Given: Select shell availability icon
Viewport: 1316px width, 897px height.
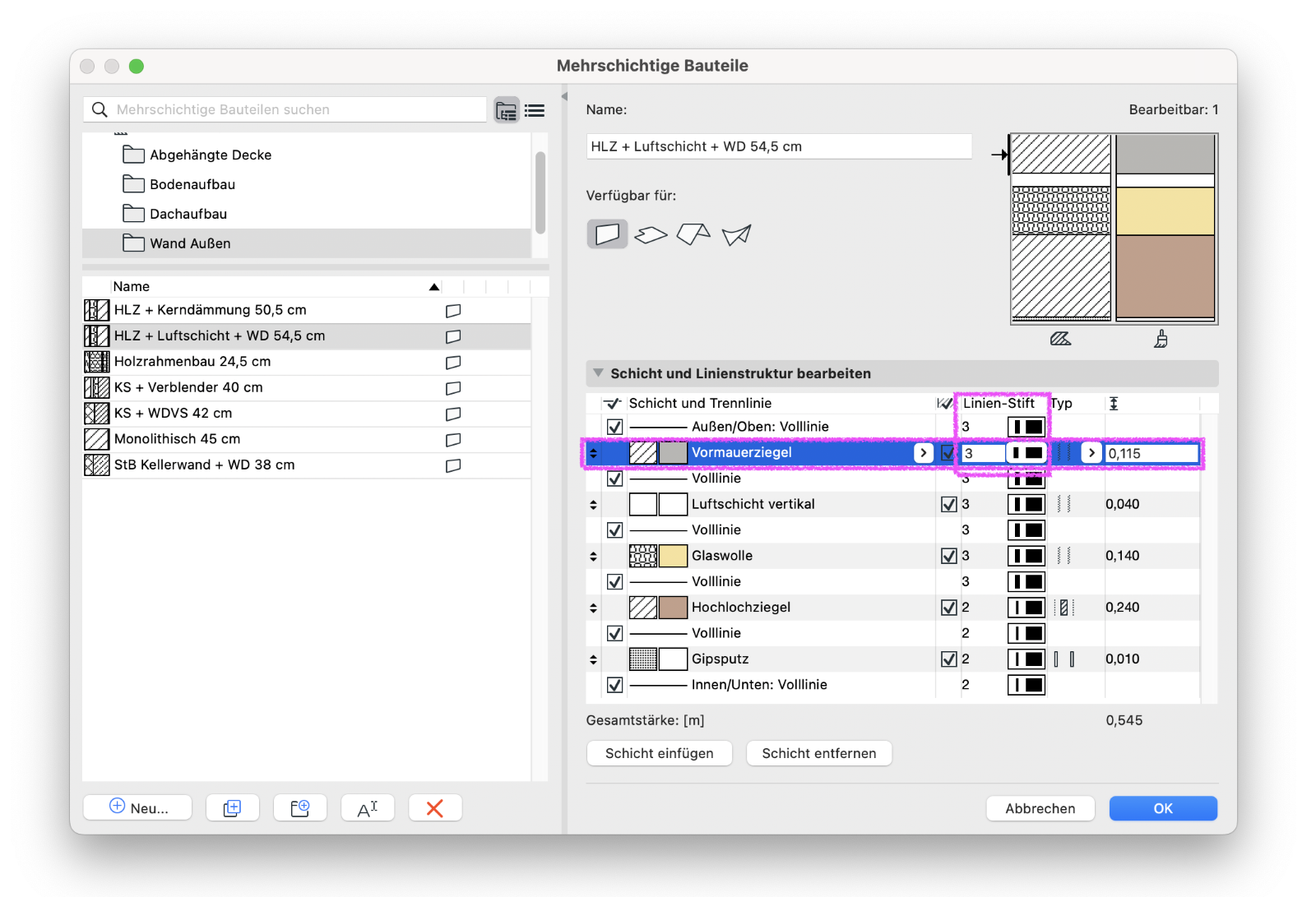Looking at the screenshot, I should point(736,235).
